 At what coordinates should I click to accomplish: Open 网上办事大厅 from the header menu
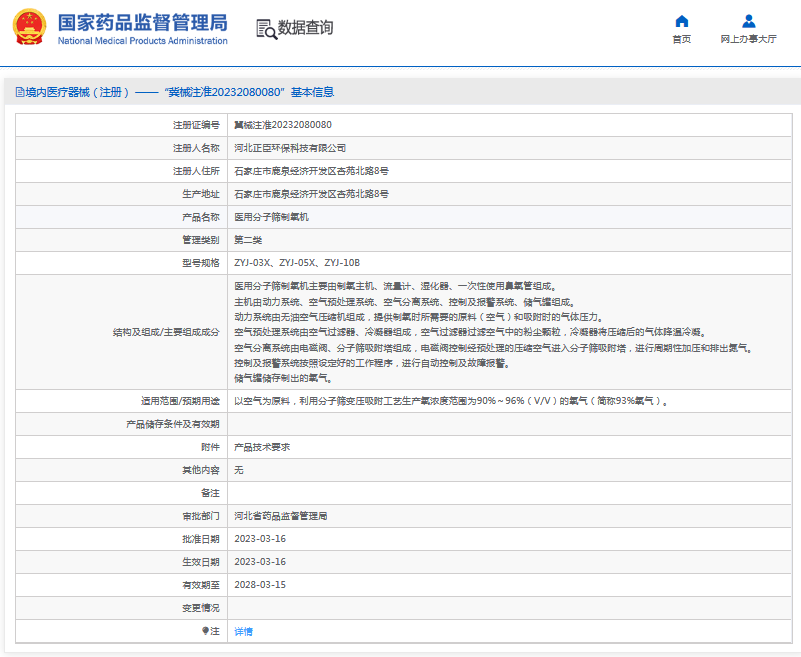coord(748,38)
